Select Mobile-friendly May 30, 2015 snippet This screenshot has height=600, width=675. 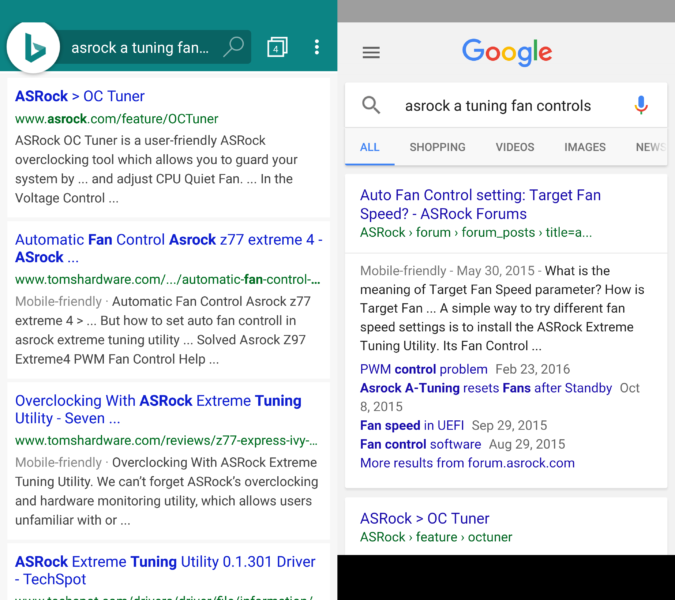(502, 308)
